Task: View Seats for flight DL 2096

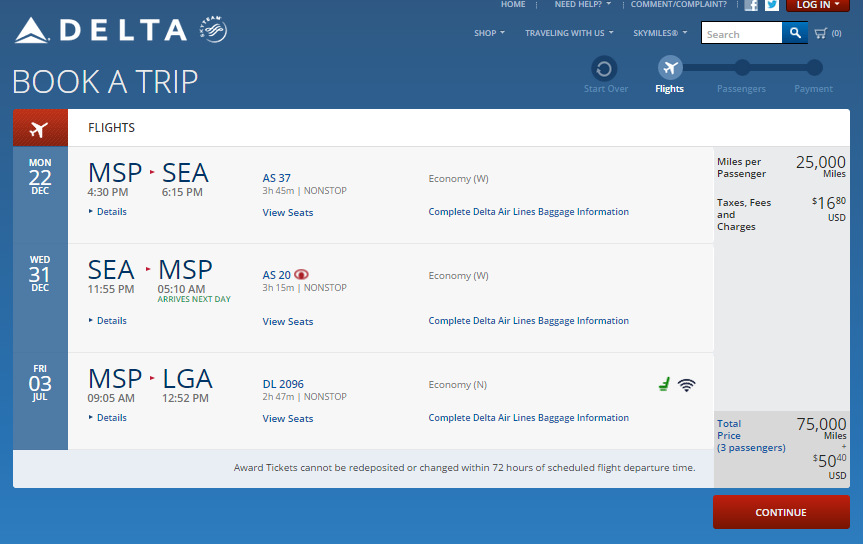Action: tap(288, 418)
